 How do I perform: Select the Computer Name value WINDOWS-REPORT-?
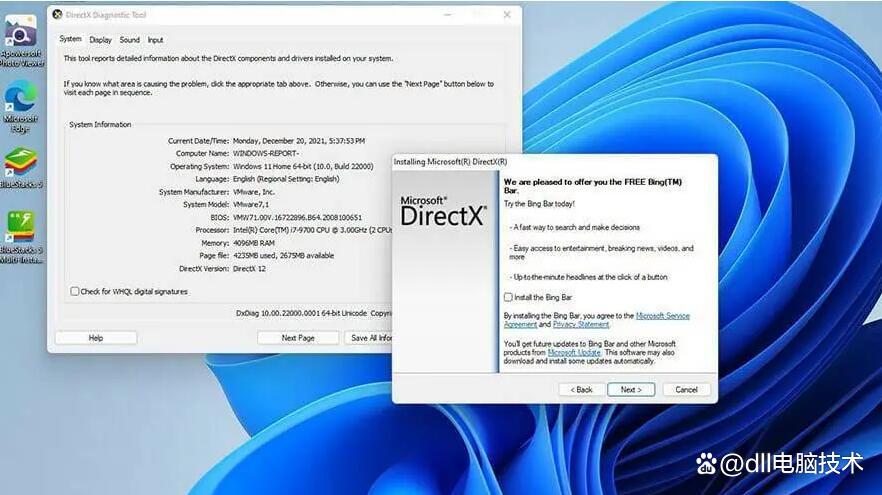[266, 153]
